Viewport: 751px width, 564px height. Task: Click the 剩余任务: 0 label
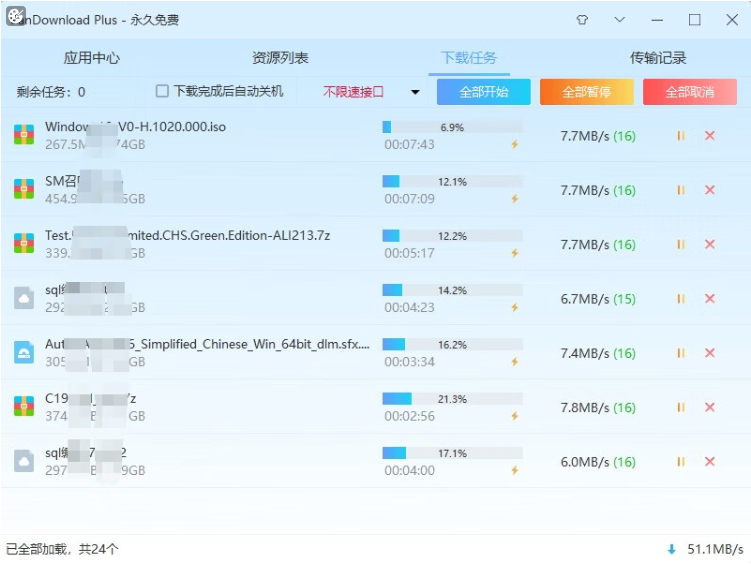[x=51, y=92]
